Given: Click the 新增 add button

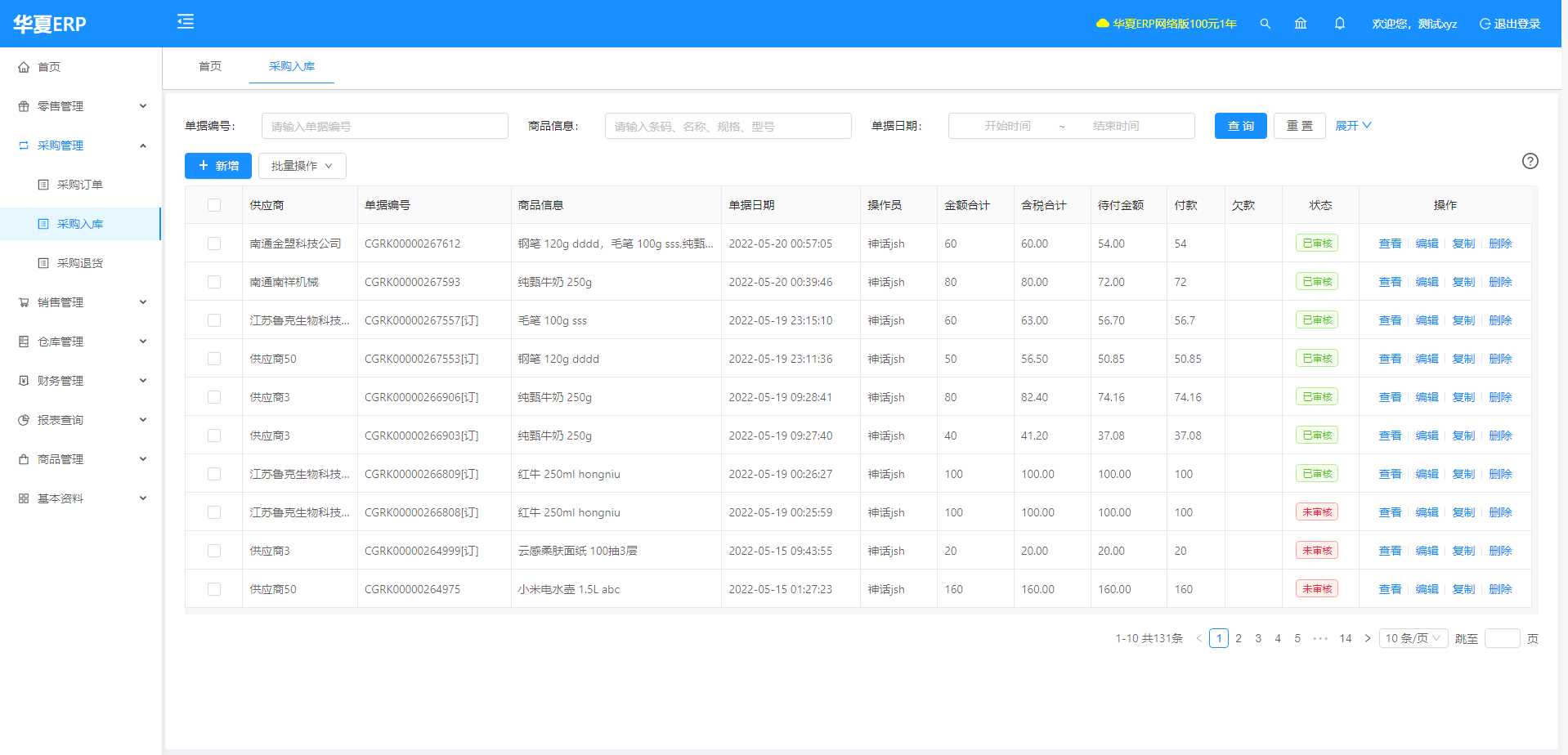Looking at the screenshot, I should coord(218,166).
